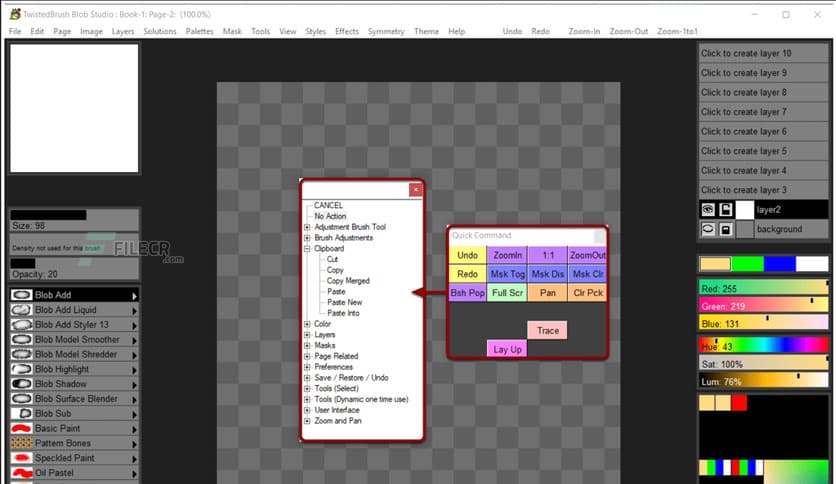Pick the blue color swatch

(779, 264)
